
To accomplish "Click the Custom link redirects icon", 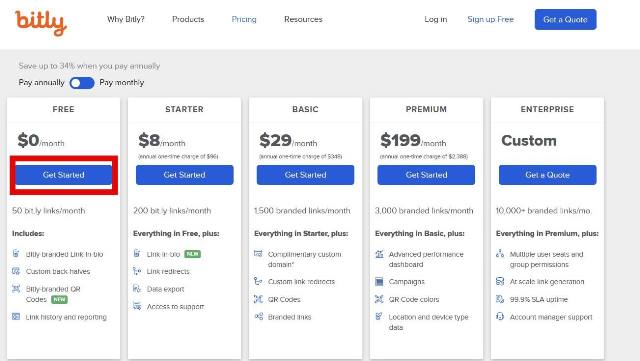I will (258, 281).
